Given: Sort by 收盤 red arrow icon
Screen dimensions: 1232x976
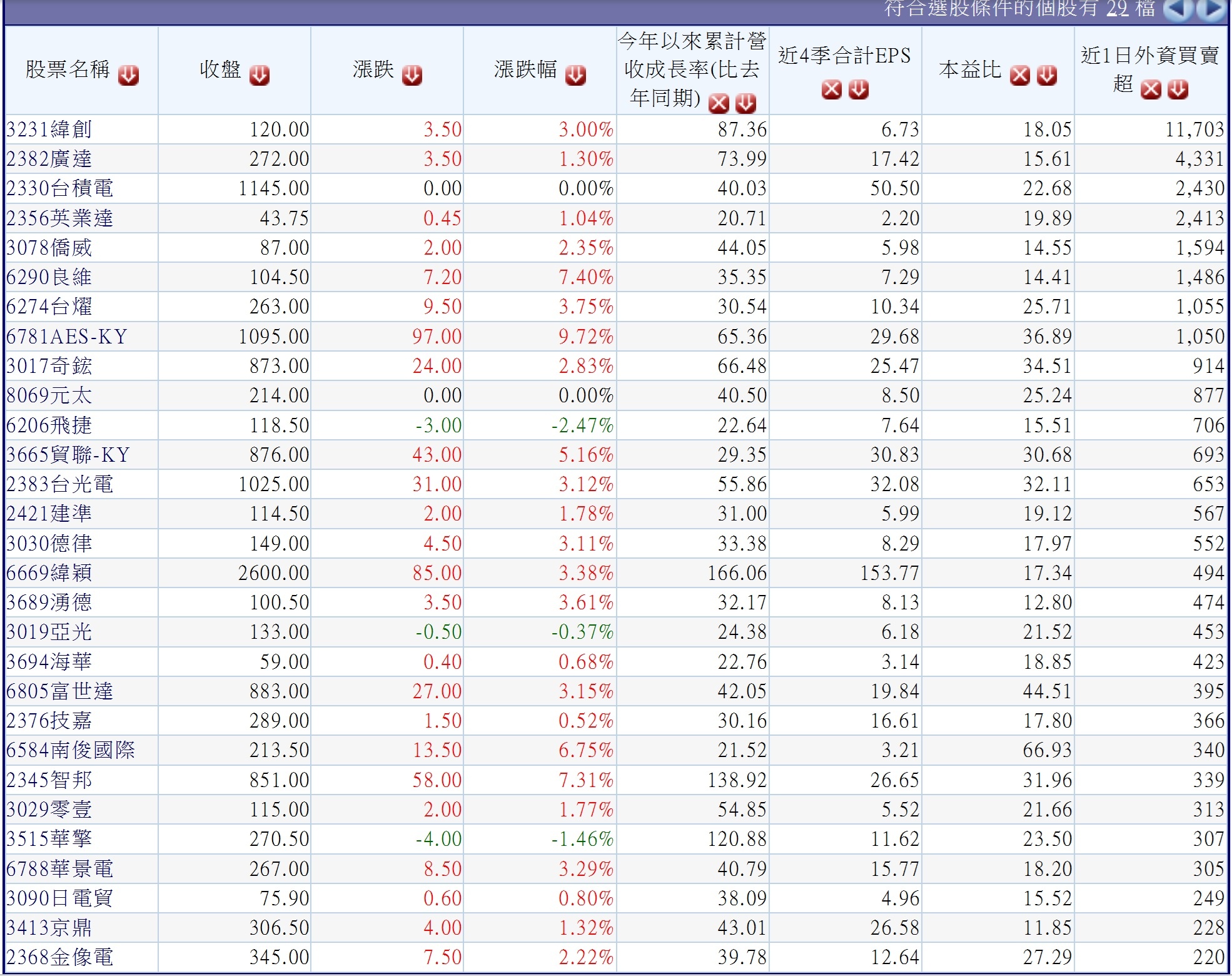Looking at the screenshot, I should [259, 76].
